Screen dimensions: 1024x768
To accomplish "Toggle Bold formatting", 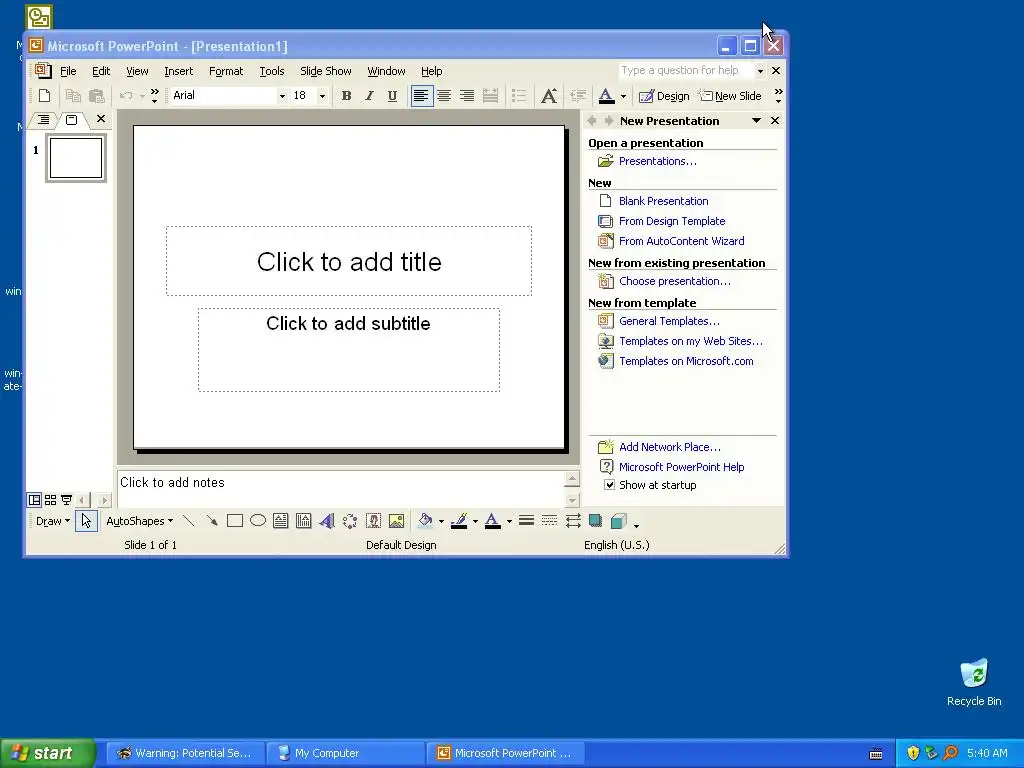I will click(346, 95).
